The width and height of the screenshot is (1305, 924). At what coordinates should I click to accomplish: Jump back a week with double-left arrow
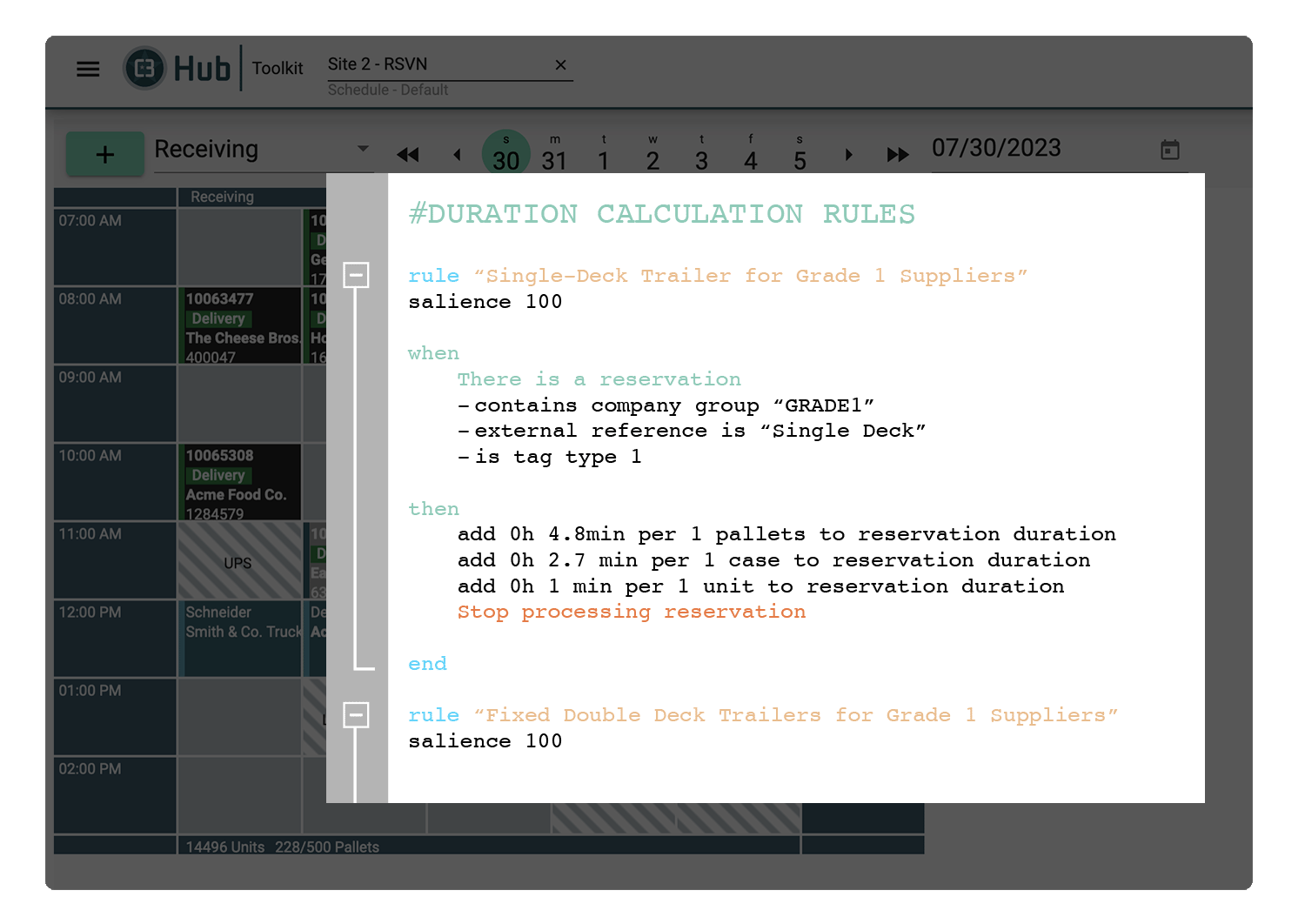(x=407, y=155)
